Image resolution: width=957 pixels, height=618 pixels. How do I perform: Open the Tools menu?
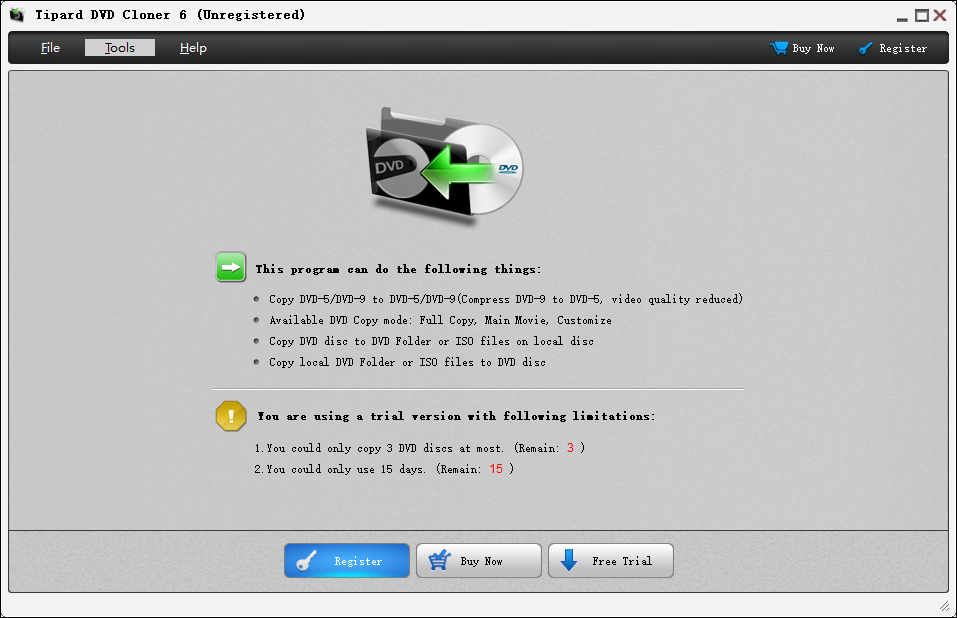[120, 48]
